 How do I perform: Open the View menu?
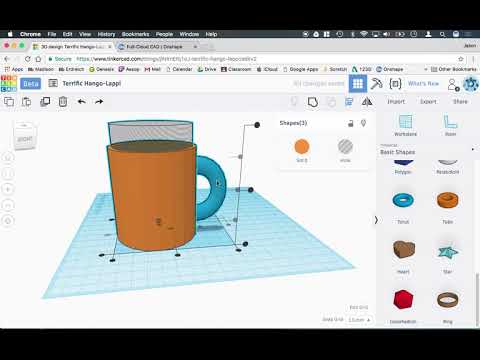tap(85, 34)
